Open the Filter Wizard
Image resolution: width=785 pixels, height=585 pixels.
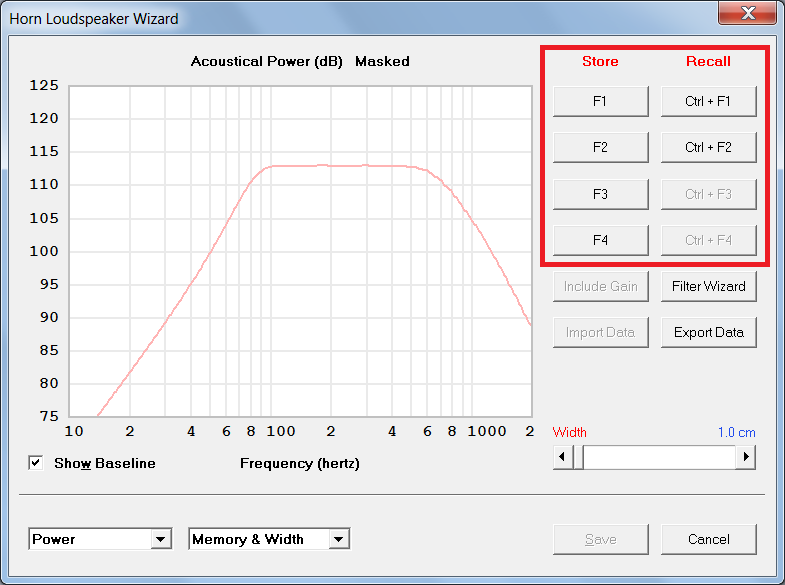[708, 286]
